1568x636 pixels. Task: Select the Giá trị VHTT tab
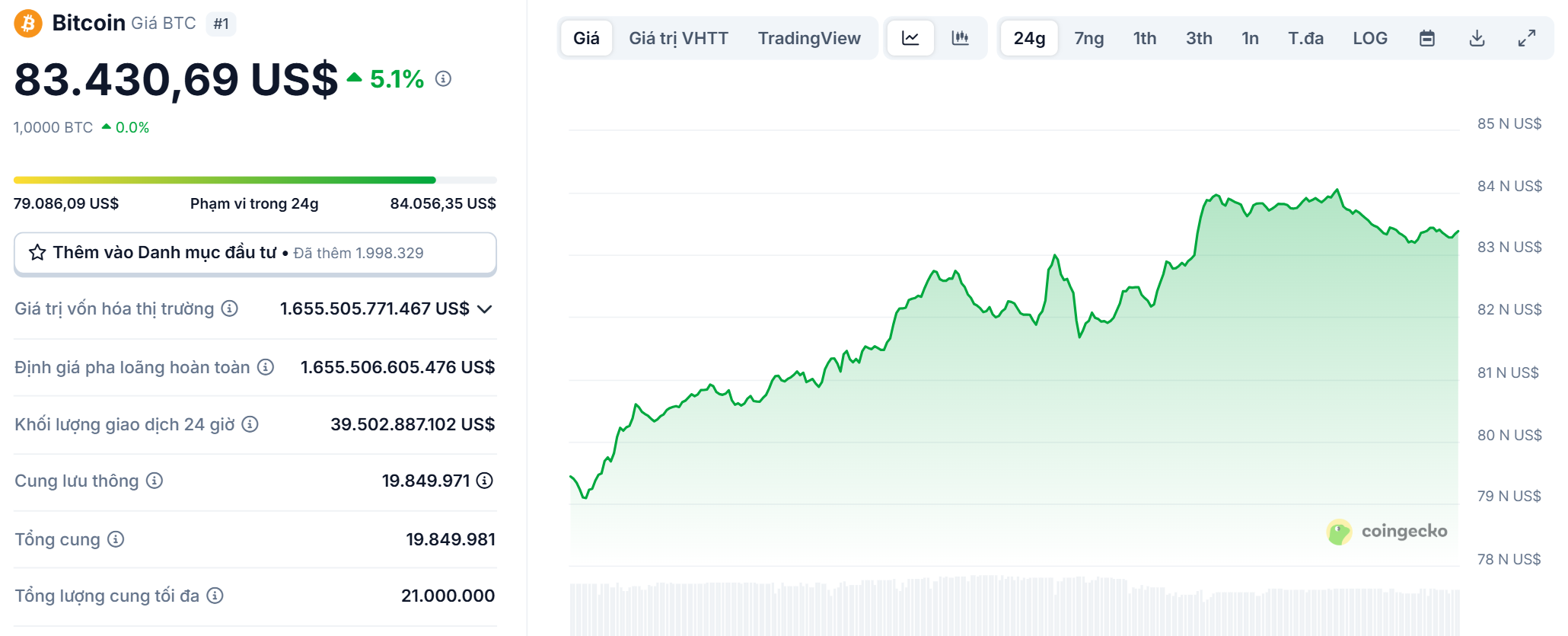678,38
